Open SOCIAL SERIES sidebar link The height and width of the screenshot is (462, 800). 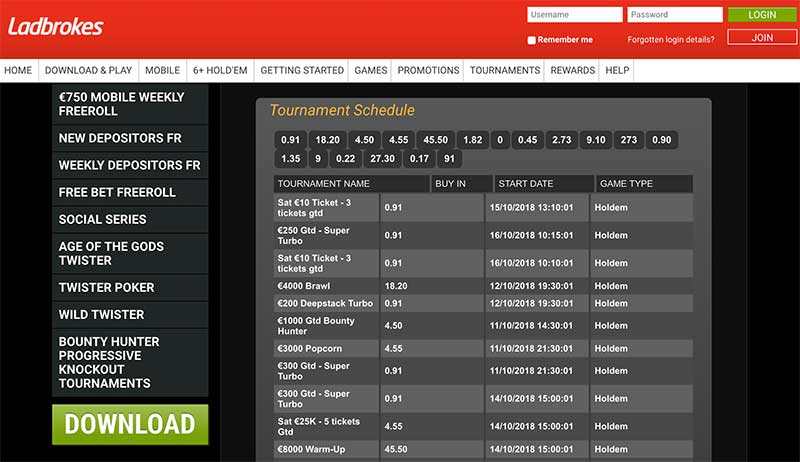pyautogui.click(x=130, y=219)
